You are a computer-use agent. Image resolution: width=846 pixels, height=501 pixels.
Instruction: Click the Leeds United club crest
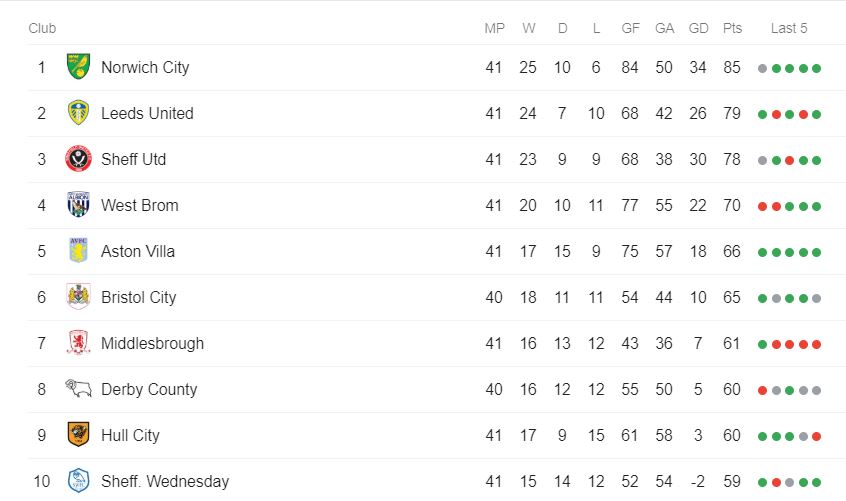click(78, 113)
